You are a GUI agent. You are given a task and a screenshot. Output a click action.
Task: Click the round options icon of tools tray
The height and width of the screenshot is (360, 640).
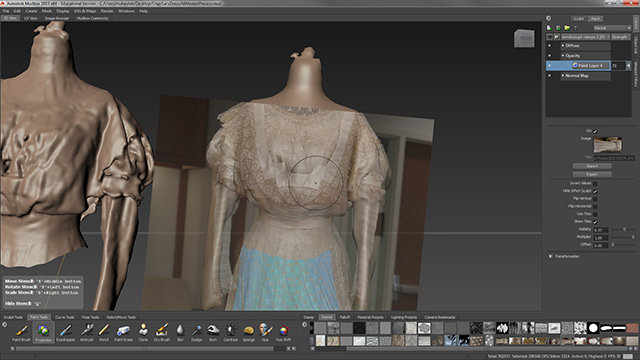tap(4, 325)
